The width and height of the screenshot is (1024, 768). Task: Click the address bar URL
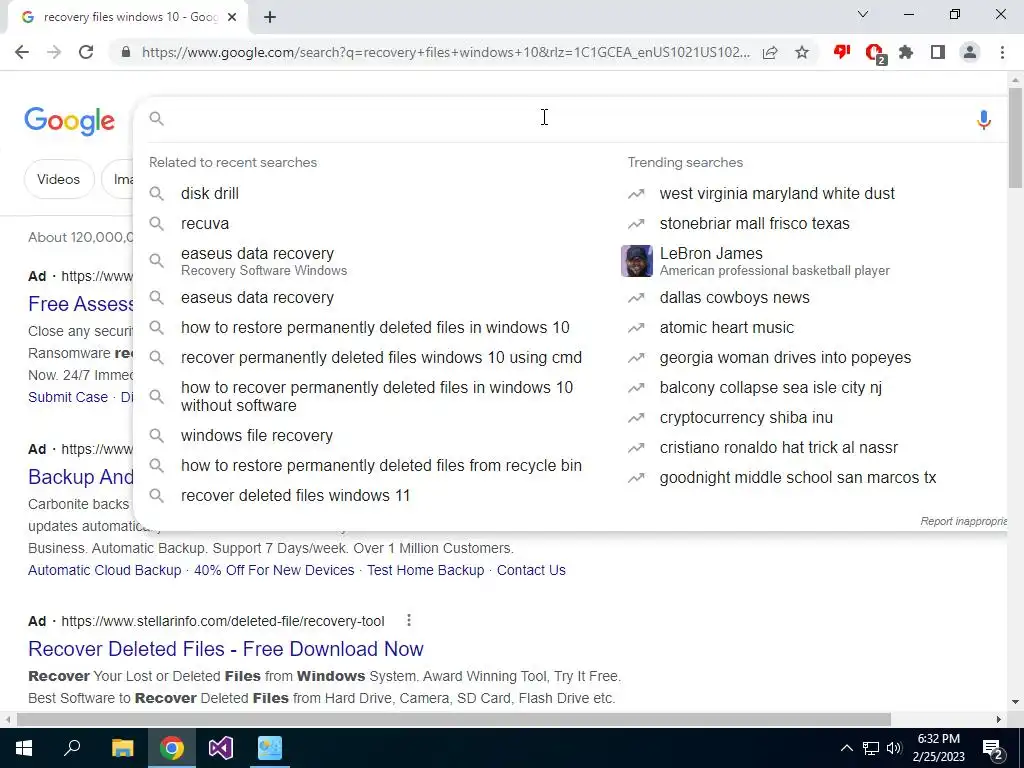(x=446, y=52)
